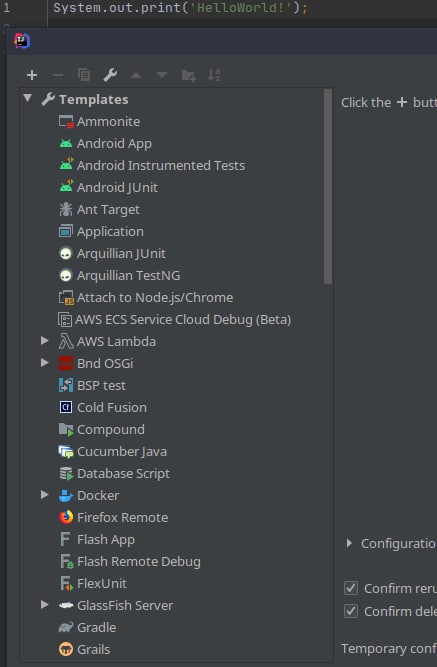
Task: Click the Add New Configuration plus icon
Action: tap(32, 75)
